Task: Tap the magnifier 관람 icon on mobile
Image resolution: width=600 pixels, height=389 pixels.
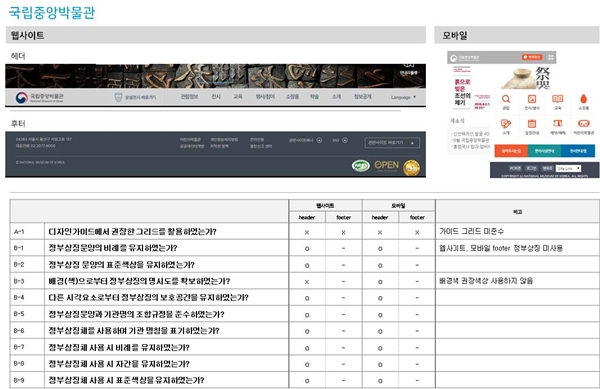Action: [506, 99]
